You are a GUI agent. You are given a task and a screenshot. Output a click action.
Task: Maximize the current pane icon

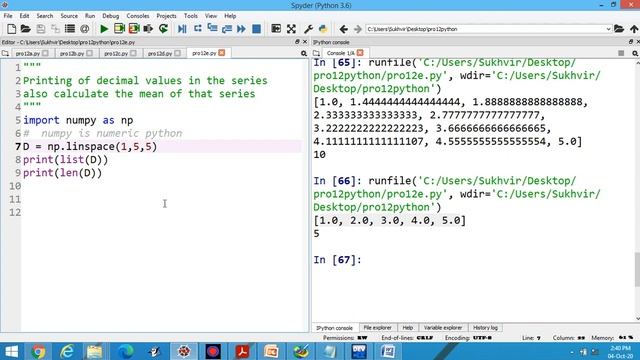pyautogui.click(x=276, y=29)
